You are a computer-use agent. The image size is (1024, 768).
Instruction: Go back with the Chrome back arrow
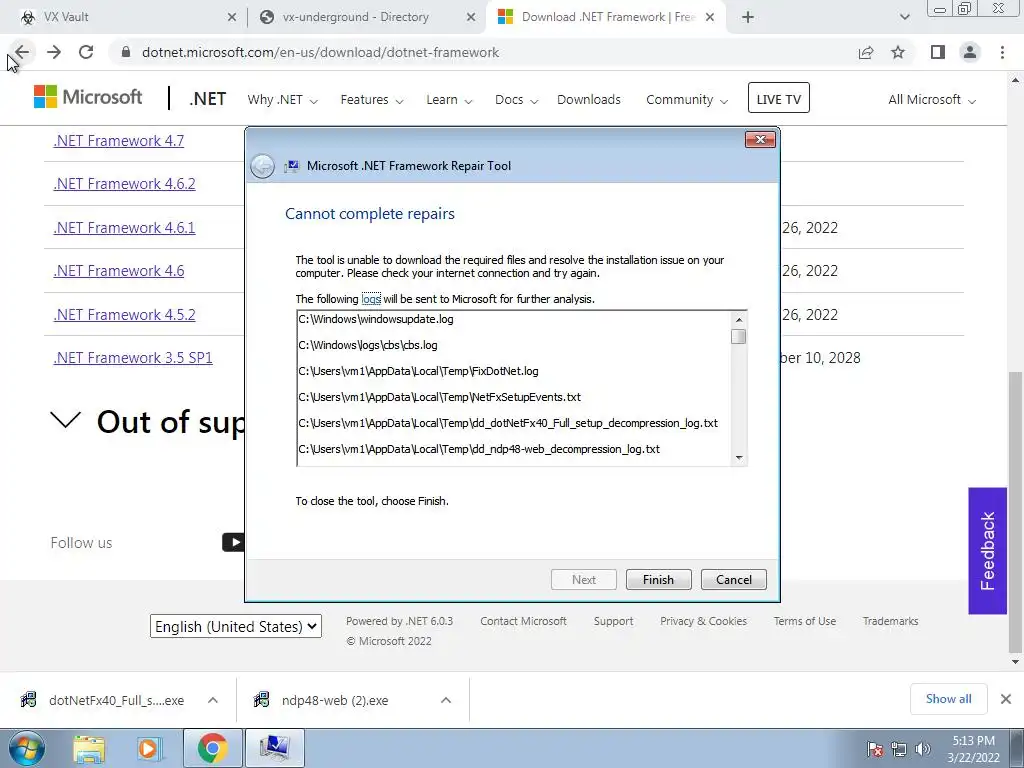tap(22, 52)
